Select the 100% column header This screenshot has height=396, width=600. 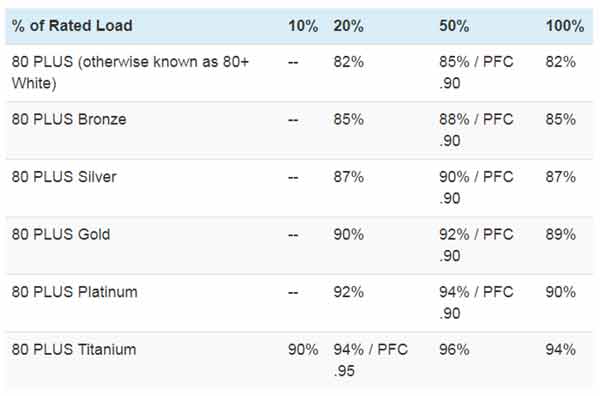(565, 26)
